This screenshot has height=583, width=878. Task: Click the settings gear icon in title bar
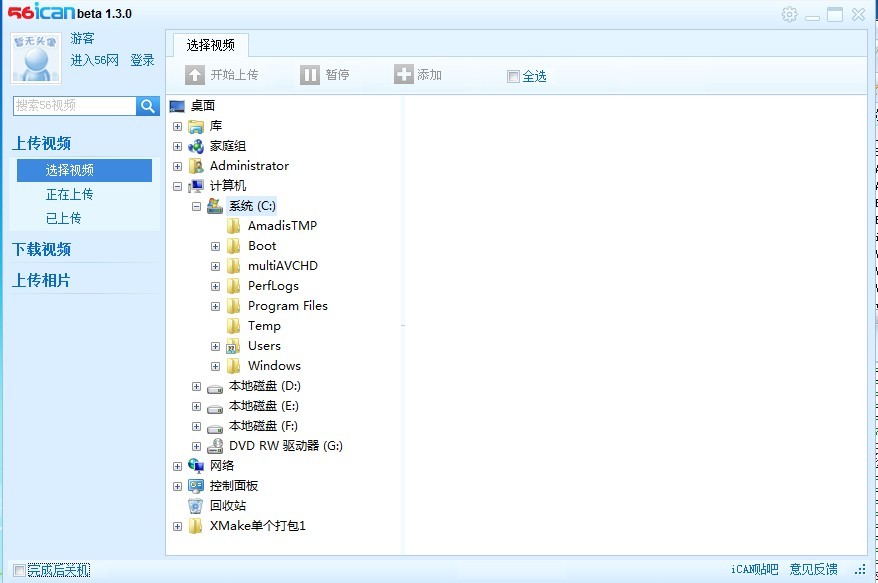790,14
